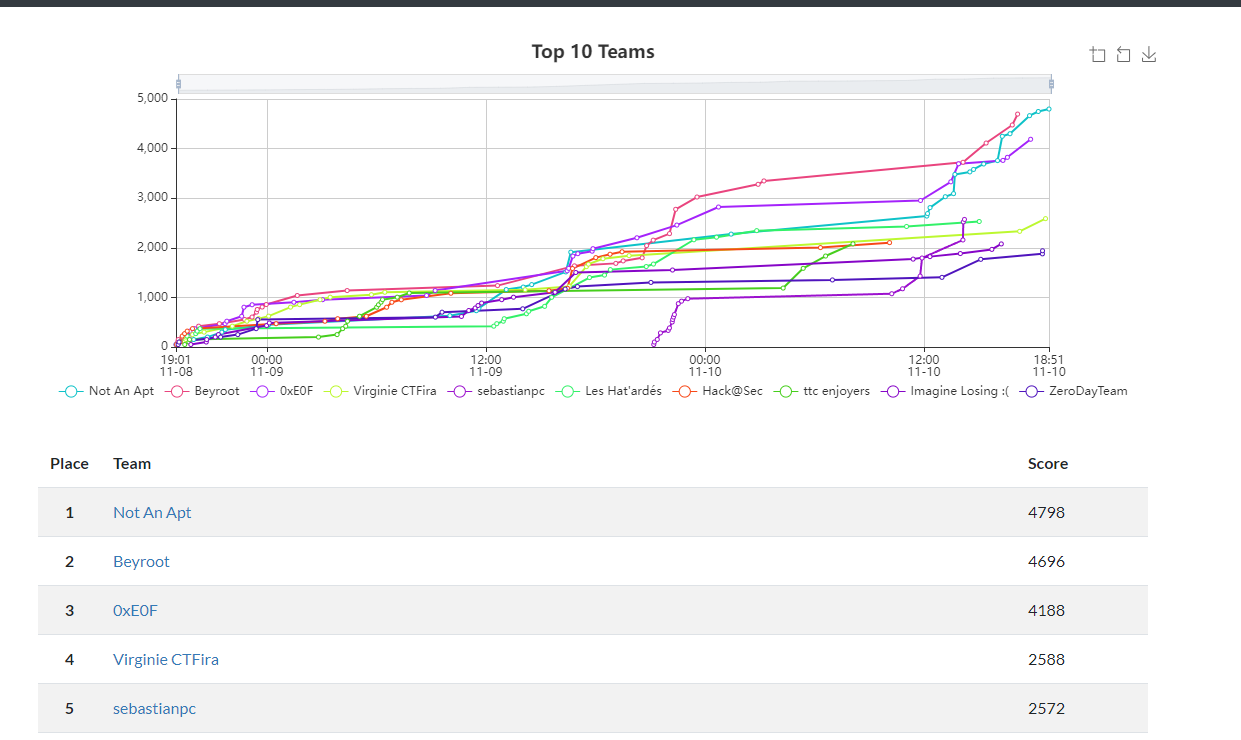The width and height of the screenshot is (1241, 740).
Task: Open Not An Apt team link
Action: 152,512
